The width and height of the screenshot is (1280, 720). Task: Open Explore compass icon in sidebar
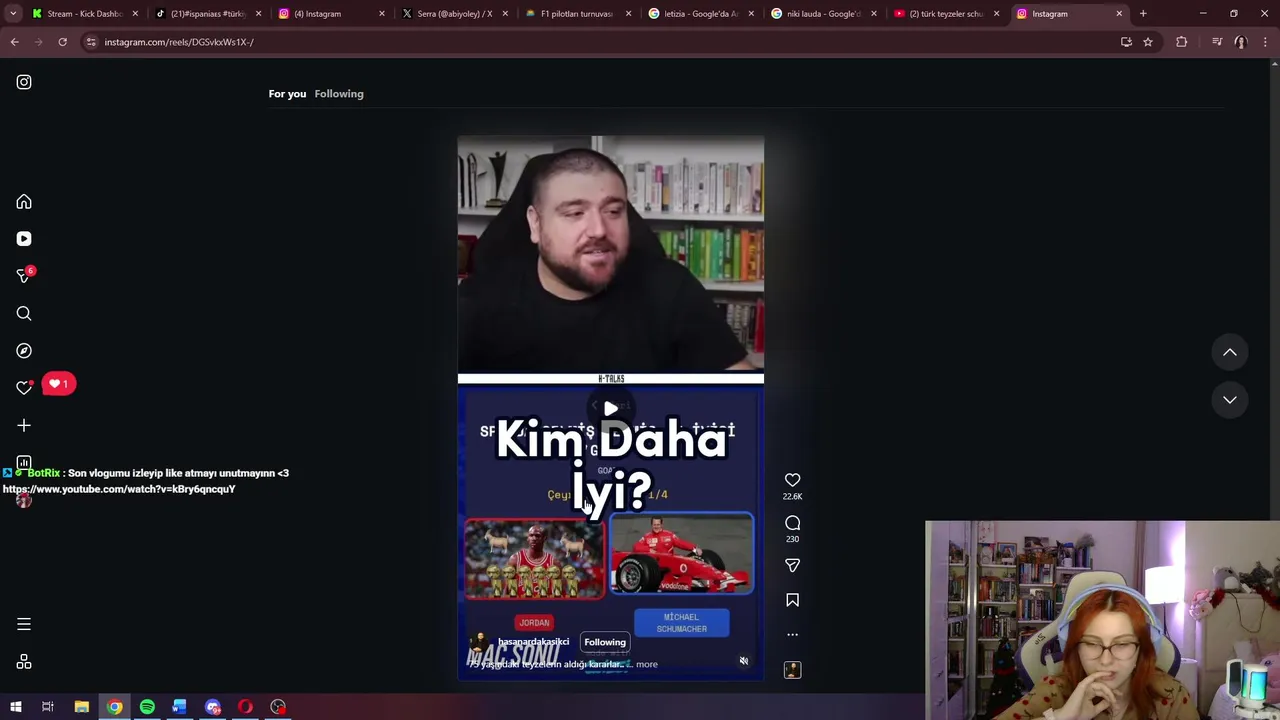click(24, 351)
